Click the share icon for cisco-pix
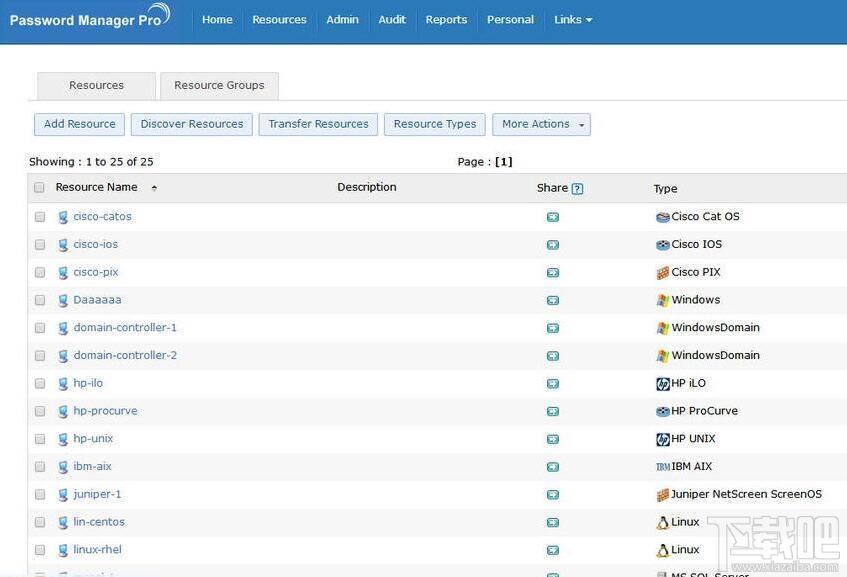 (x=553, y=273)
